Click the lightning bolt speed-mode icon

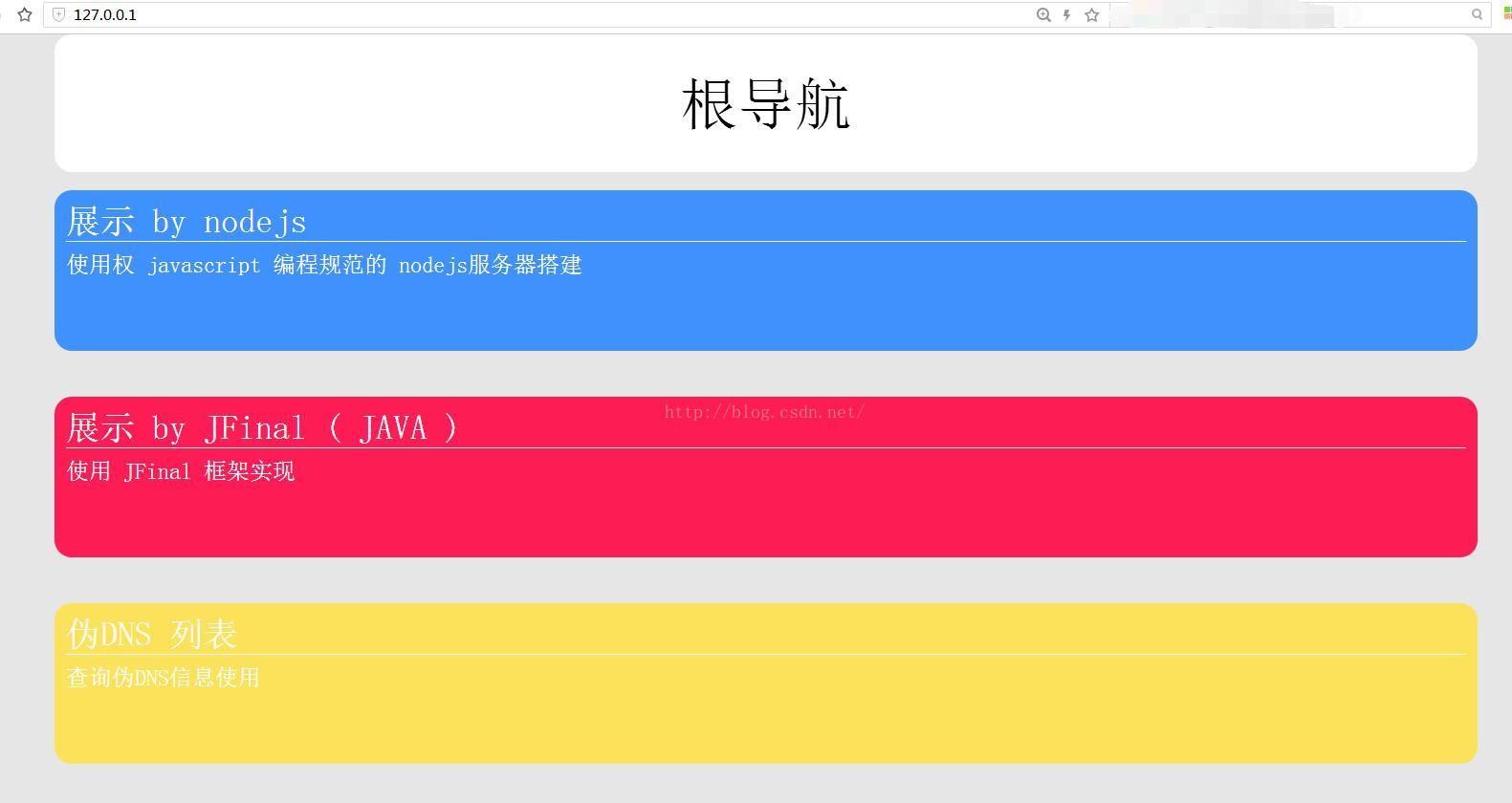pyautogui.click(x=1067, y=14)
